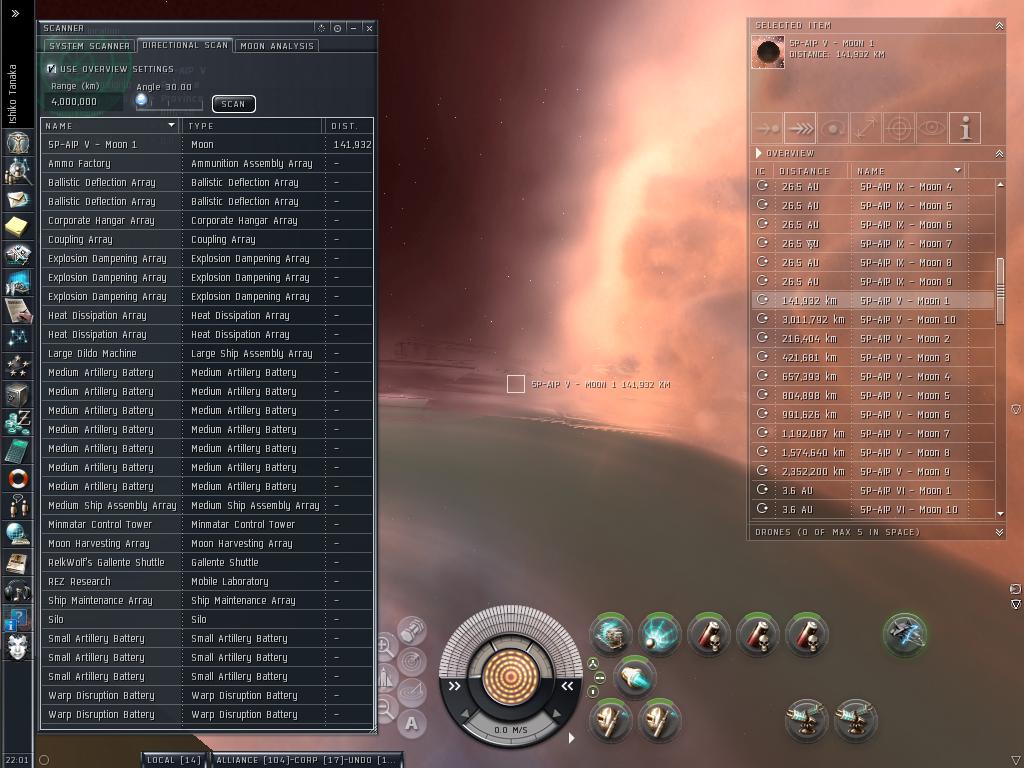
Task: Activate the thruster propulsion module
Action: pos(633,677)
